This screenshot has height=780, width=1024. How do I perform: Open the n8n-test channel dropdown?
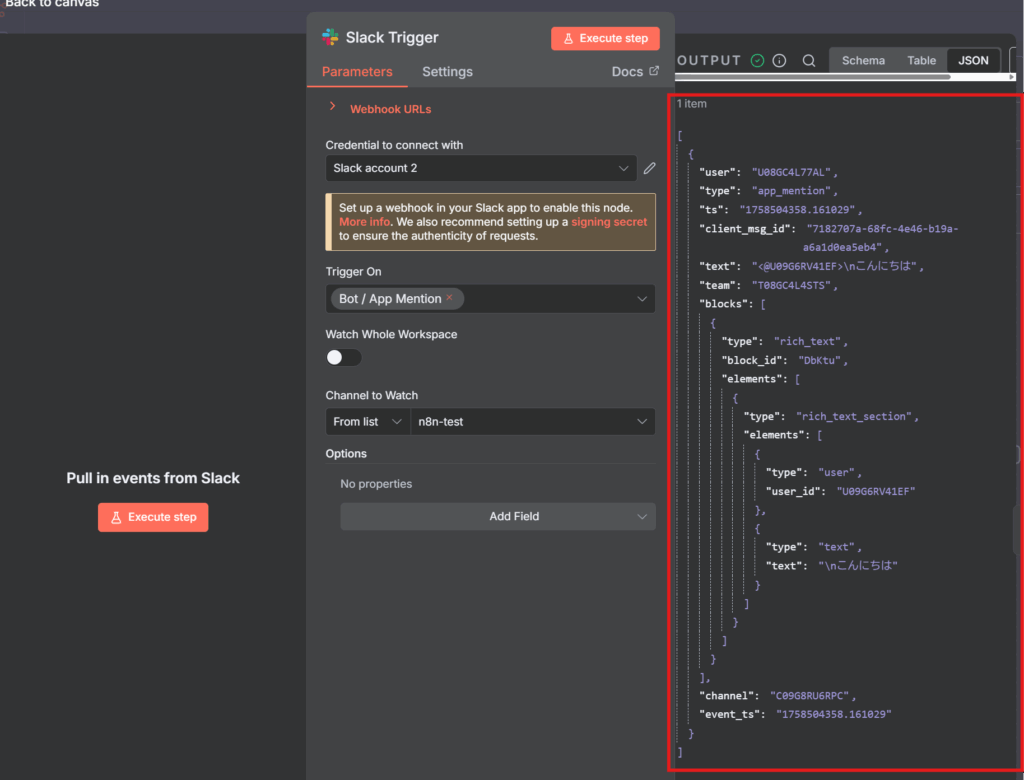coord(532,422)
